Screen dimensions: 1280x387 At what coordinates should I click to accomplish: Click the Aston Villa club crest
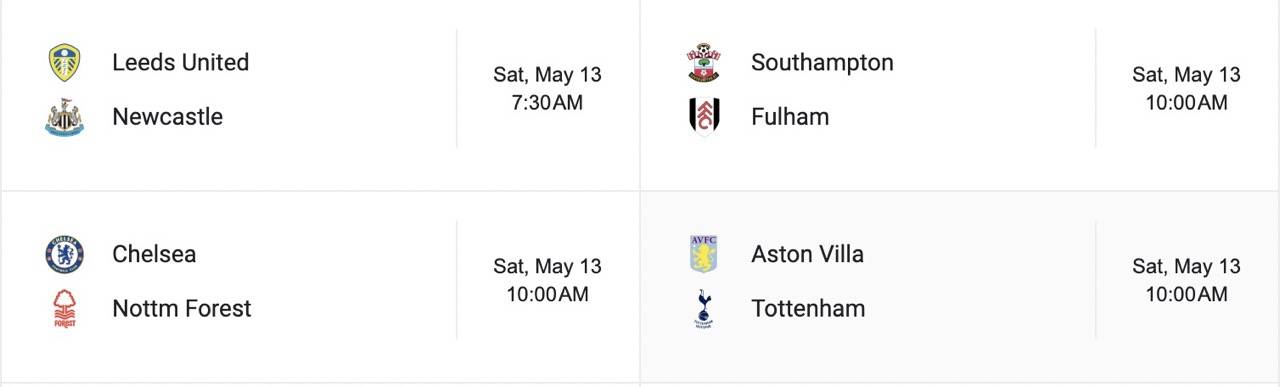click(704, 255)
